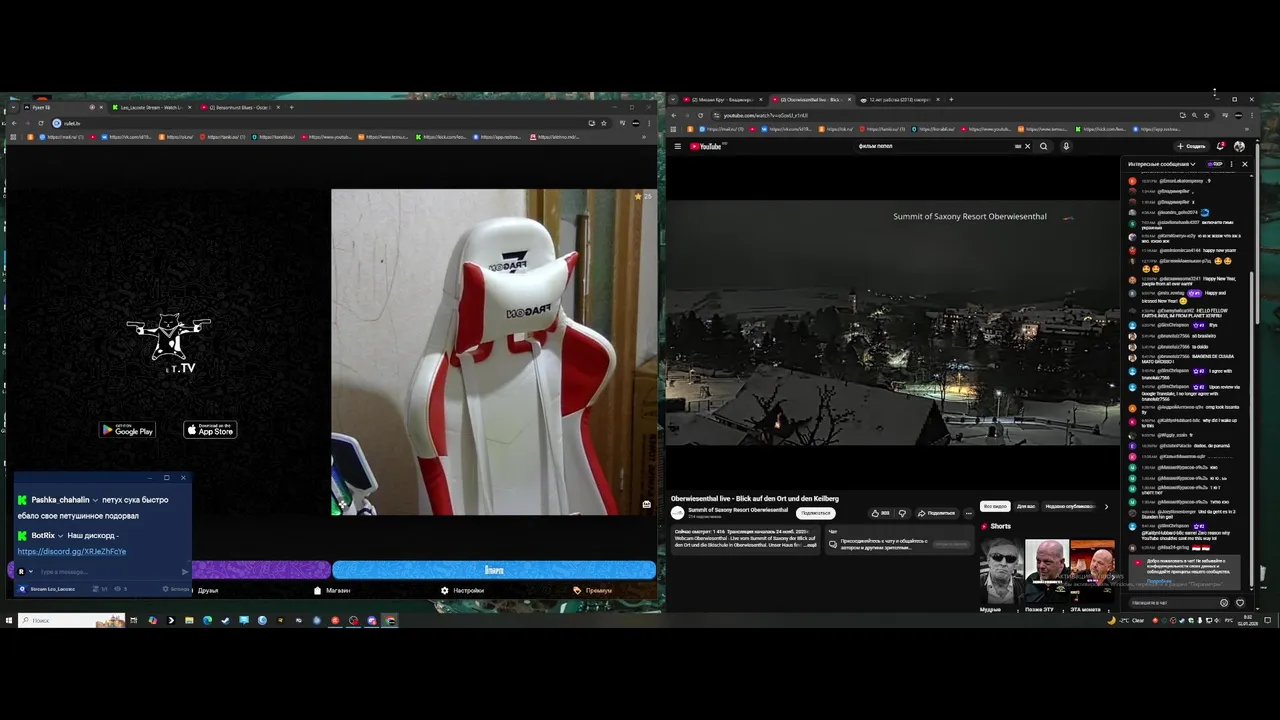Image resolution: width=1280 pixels, height=720 pixels.
Task: Click the blue start button below chair video
Action: pos(494,570)
